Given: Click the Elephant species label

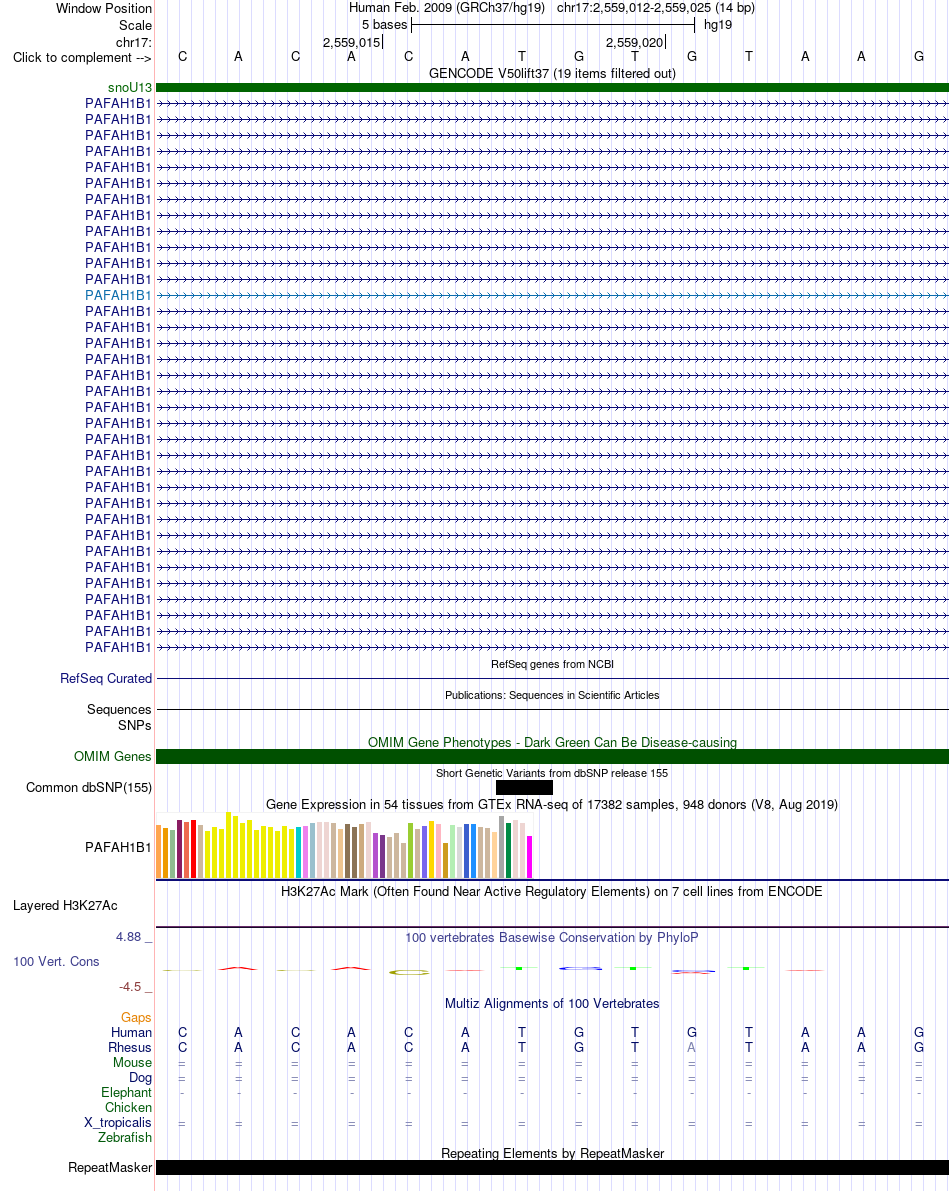Looking at the screenshot, I should click(x=126, y=1092).
